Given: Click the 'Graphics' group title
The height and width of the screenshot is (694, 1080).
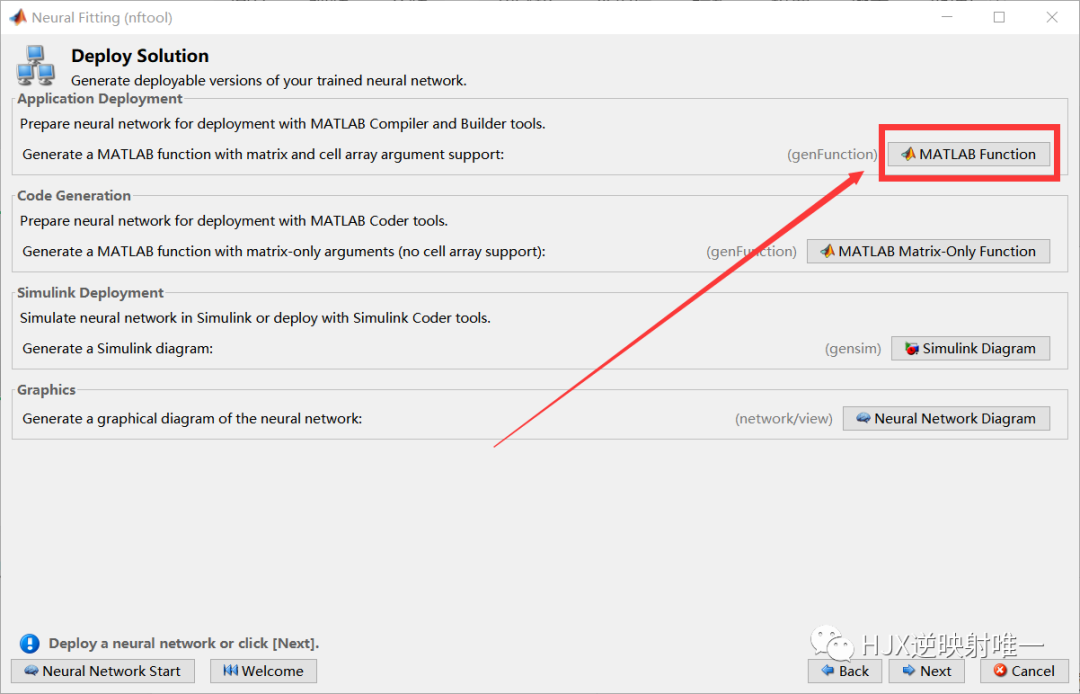Looking at the screenshot, I should 46,390.
